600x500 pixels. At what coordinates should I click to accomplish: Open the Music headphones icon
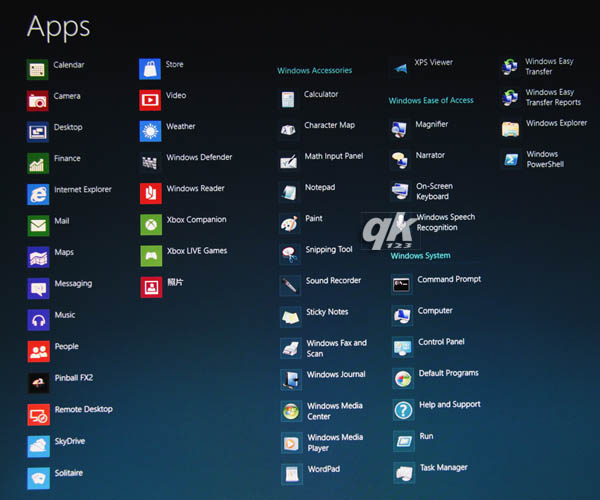(39, 320)
